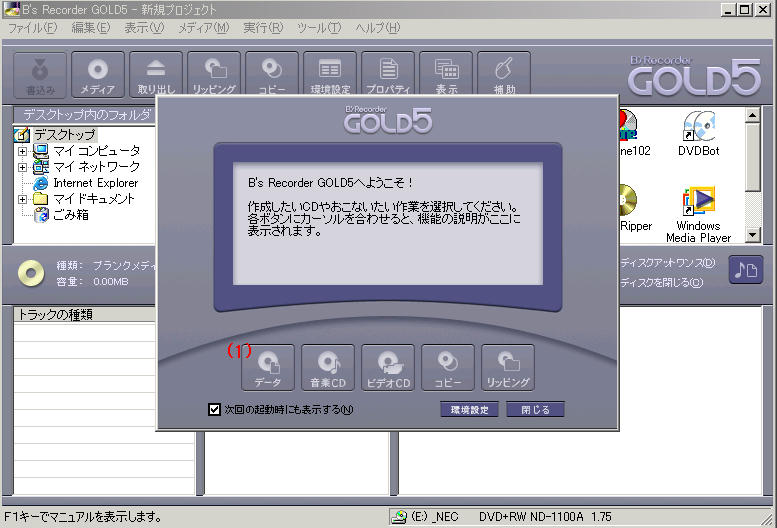Open the 表示(V) menu
The height and width of the screenshot is (528, 777).
(x=144, y=28)
